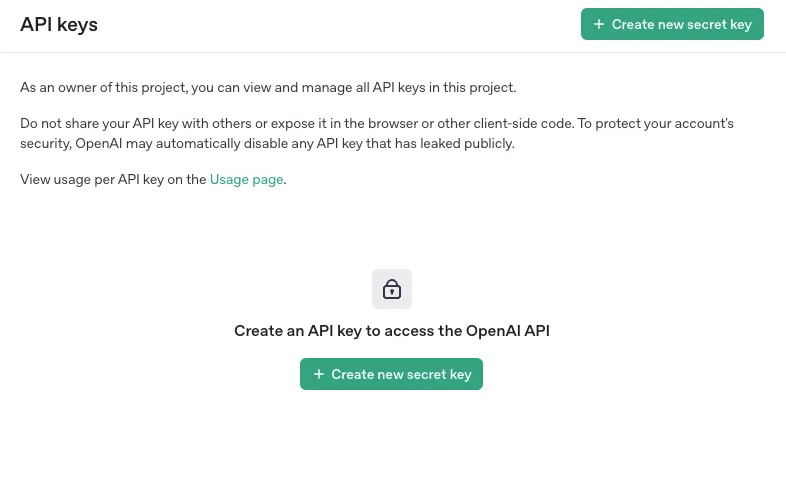This screenshot has height=479, width=786.
Task: Click the 'Do not share your API key' paragraph
Action: click(377, 133)
